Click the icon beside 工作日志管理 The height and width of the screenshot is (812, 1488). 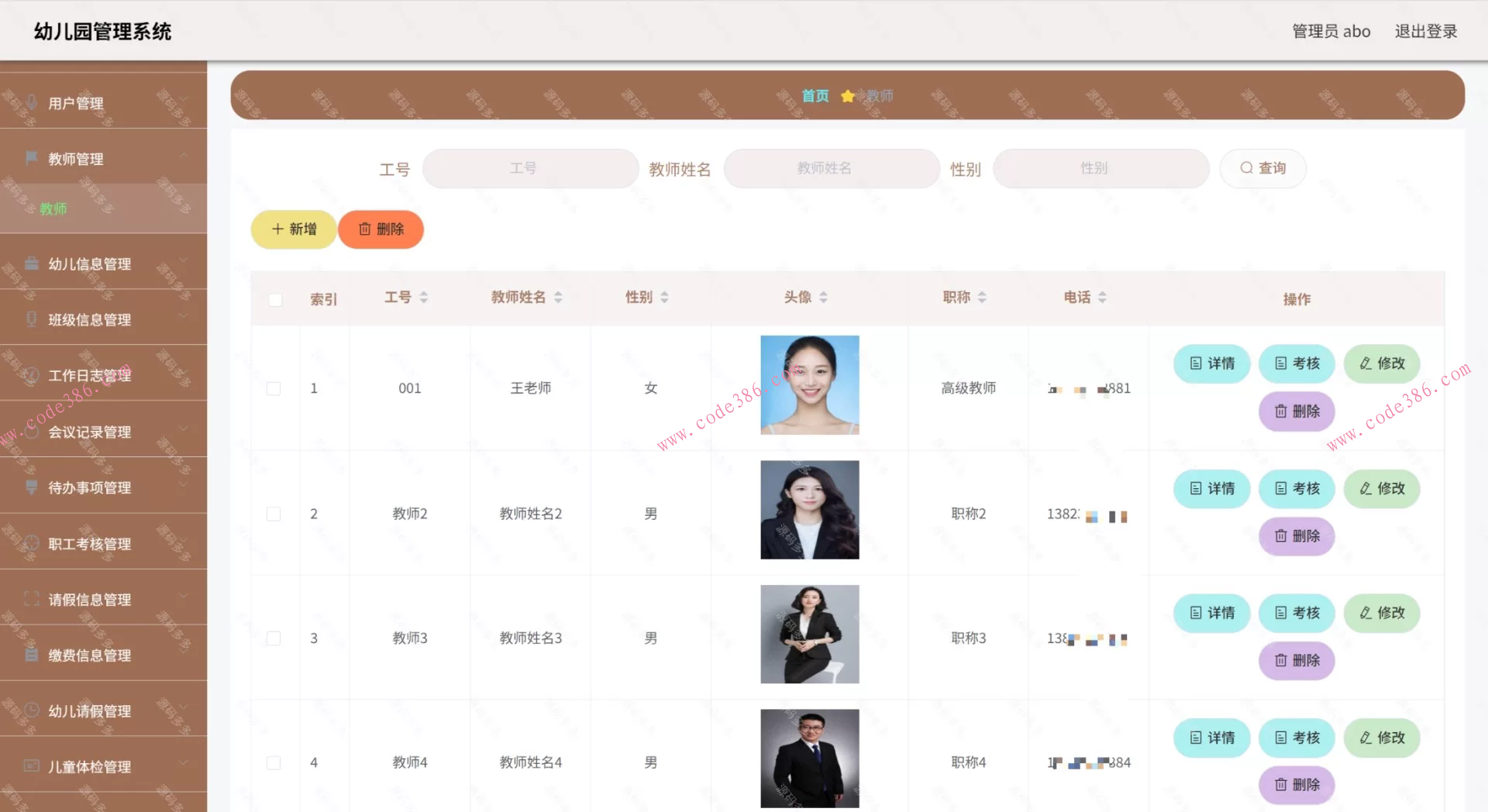[x=32, y=376]
